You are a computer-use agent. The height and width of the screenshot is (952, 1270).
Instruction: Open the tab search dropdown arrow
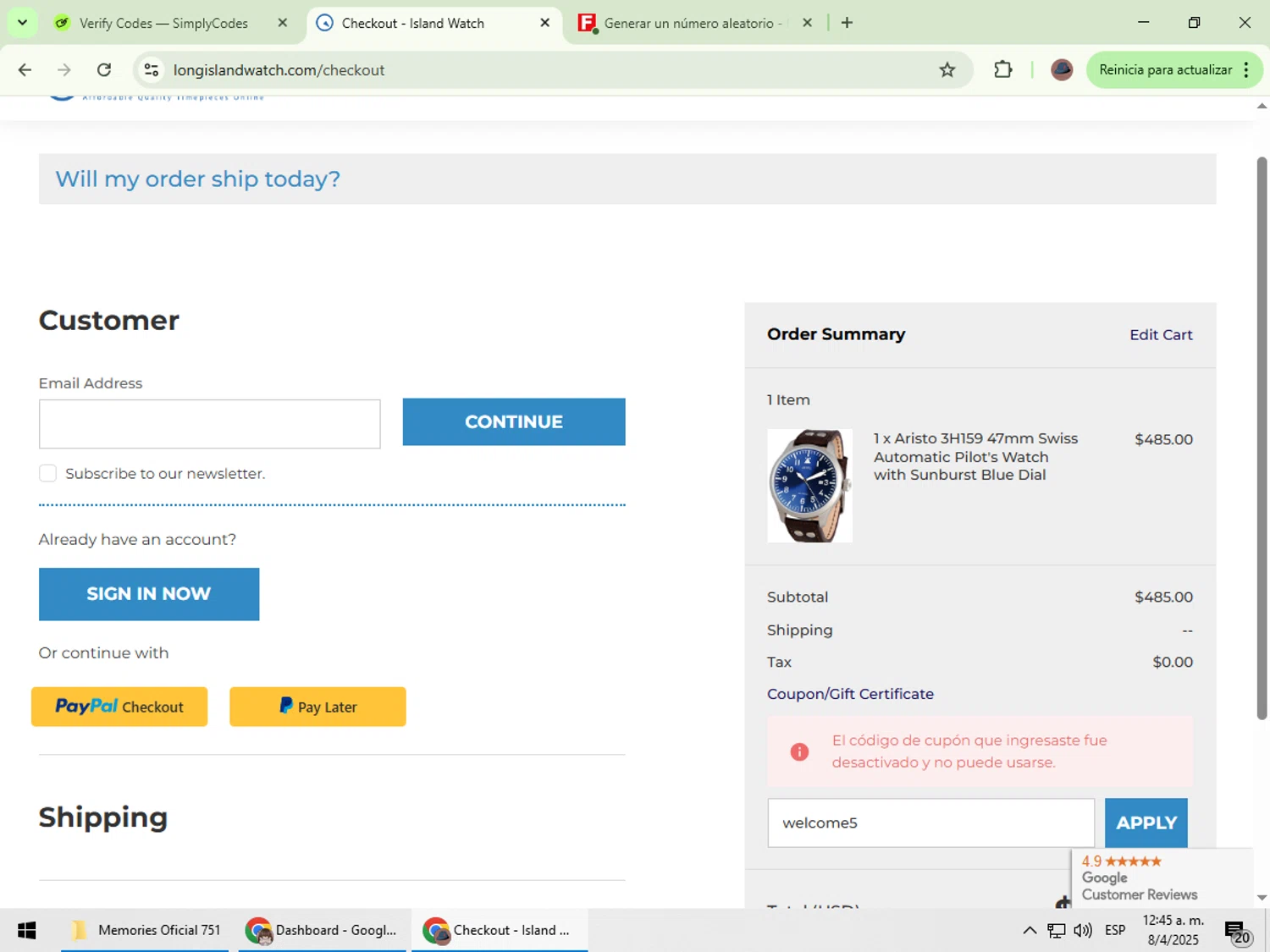click(22, 23)
